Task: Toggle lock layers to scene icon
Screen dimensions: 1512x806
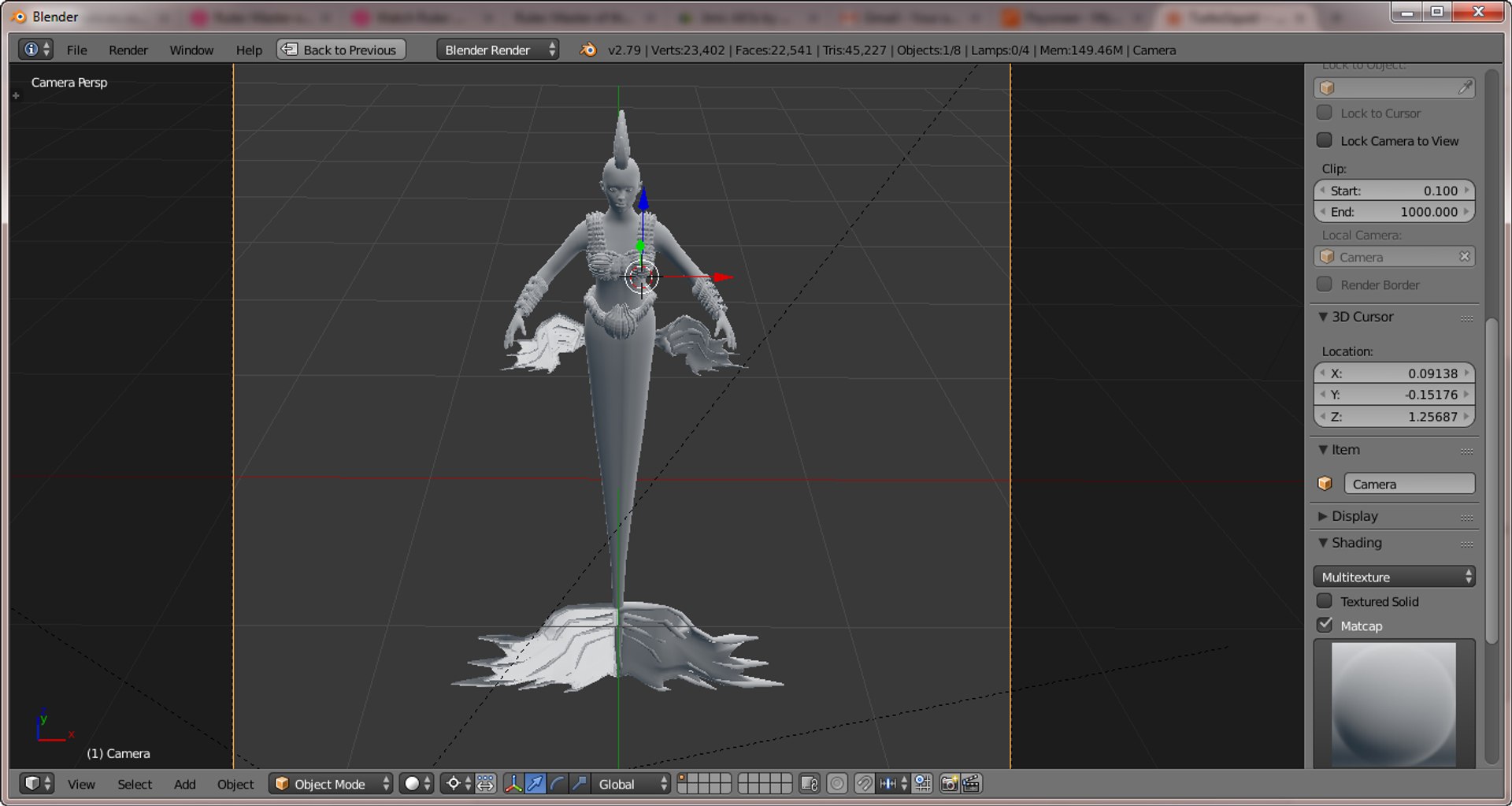Action: click(x=810, y=784)
